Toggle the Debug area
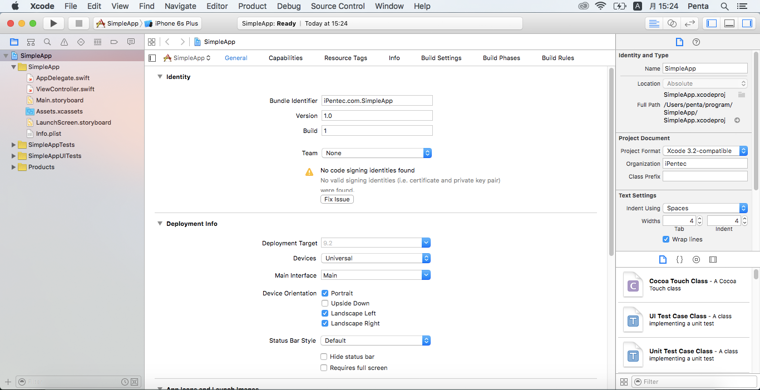This screenshot has width=760, height=390. 729,23
